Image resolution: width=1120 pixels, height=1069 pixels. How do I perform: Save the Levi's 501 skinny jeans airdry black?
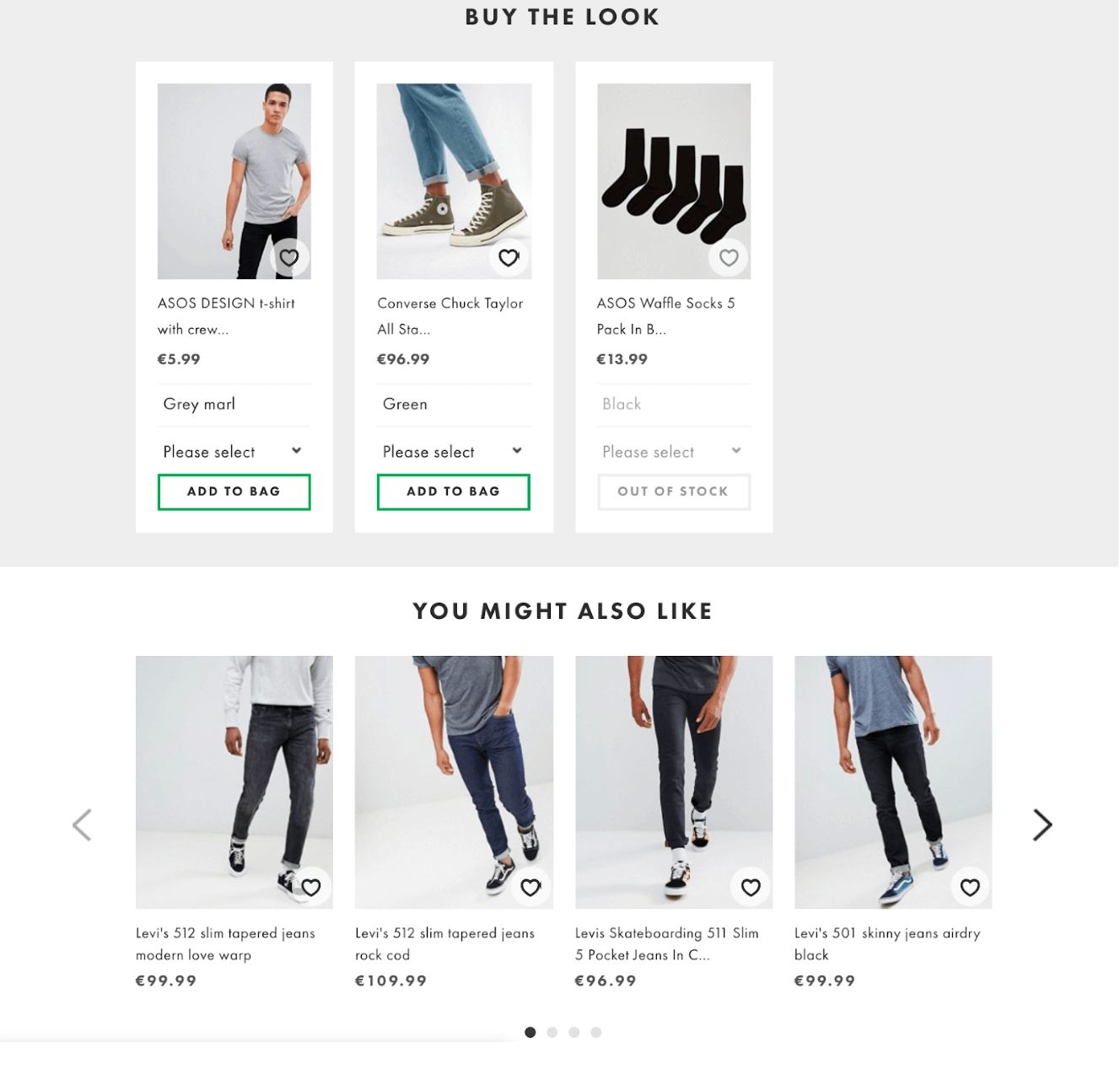click(970, 887)
